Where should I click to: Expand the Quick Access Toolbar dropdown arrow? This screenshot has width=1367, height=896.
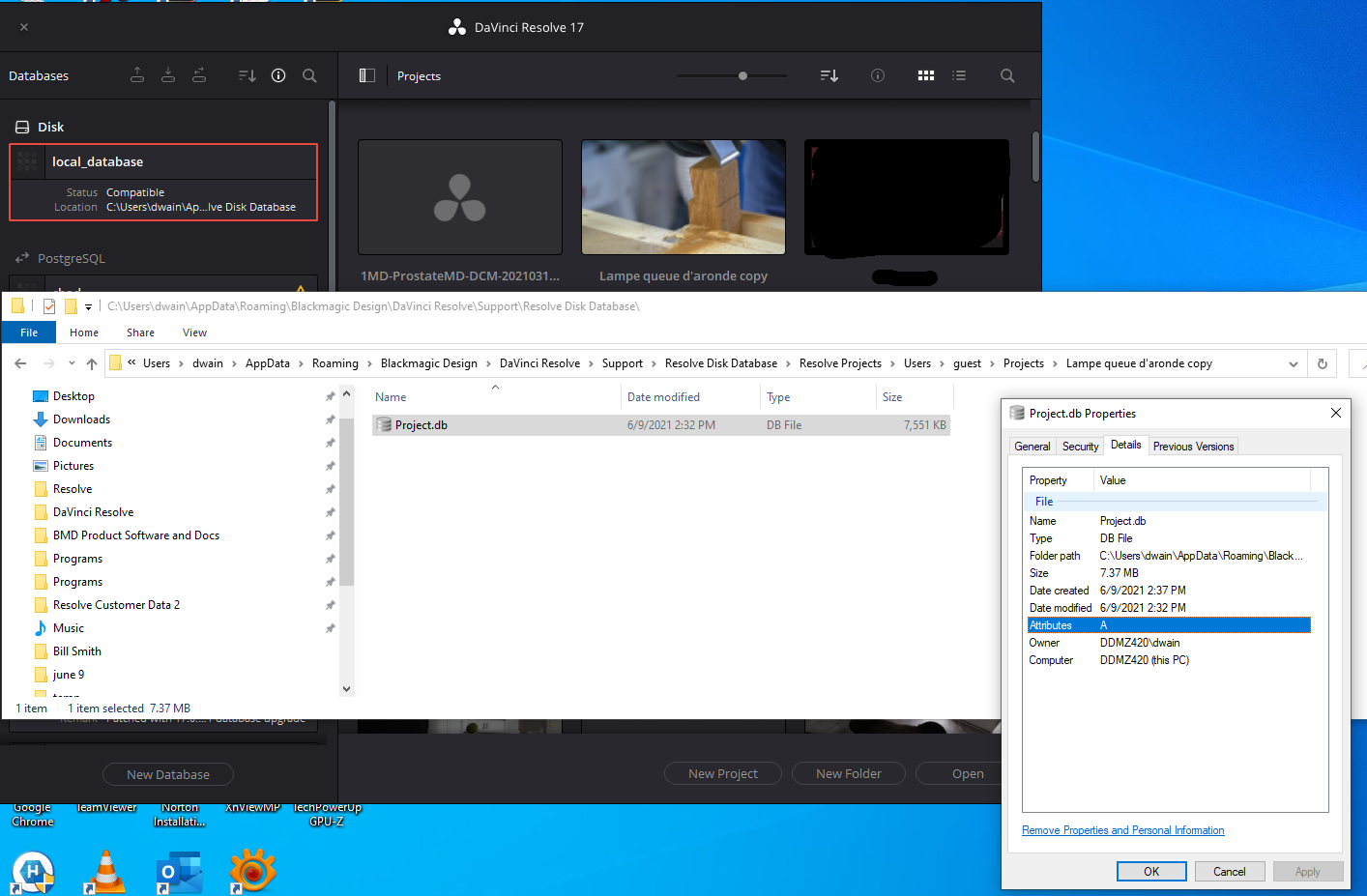click(88, 306)
